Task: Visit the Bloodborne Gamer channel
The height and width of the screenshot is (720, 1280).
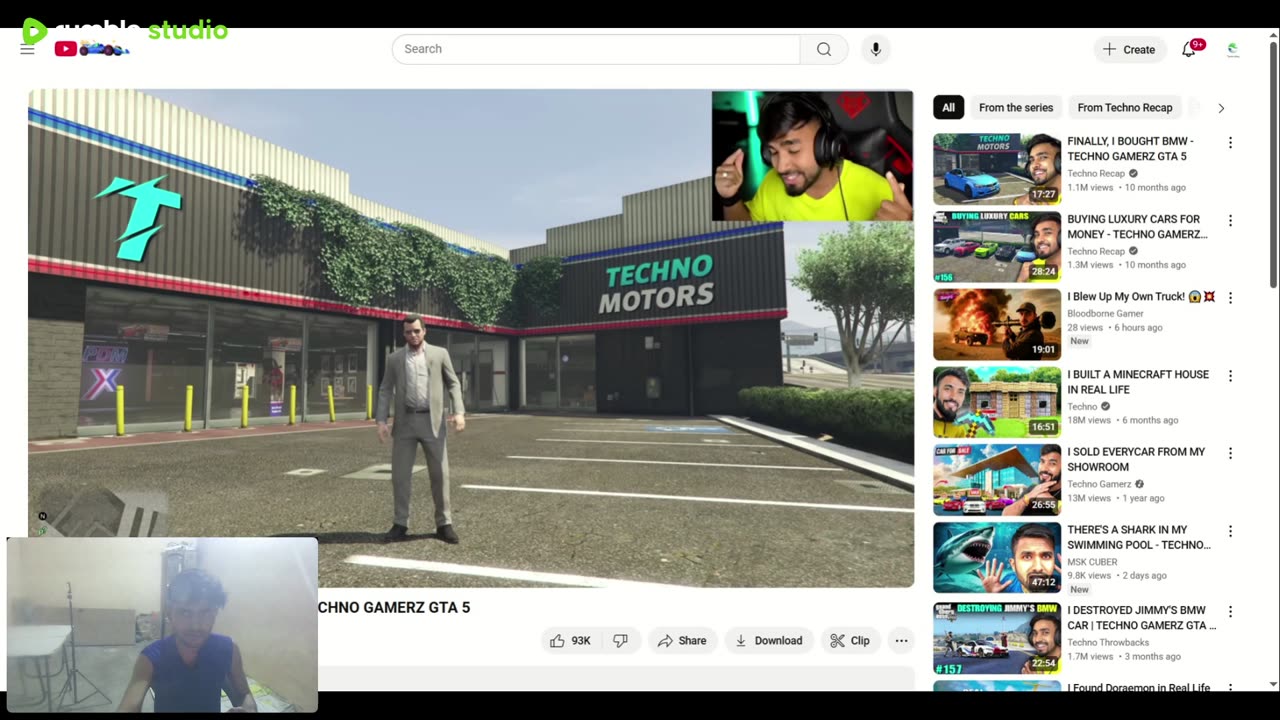Action: tap(1105, 314)
